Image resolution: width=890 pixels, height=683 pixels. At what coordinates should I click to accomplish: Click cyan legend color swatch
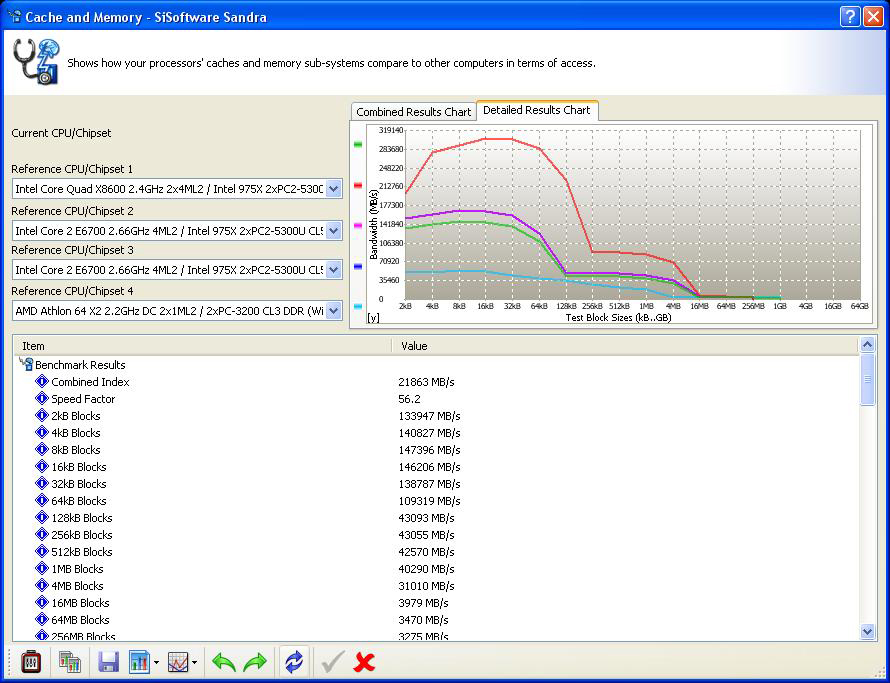click(x=358, y=306)
